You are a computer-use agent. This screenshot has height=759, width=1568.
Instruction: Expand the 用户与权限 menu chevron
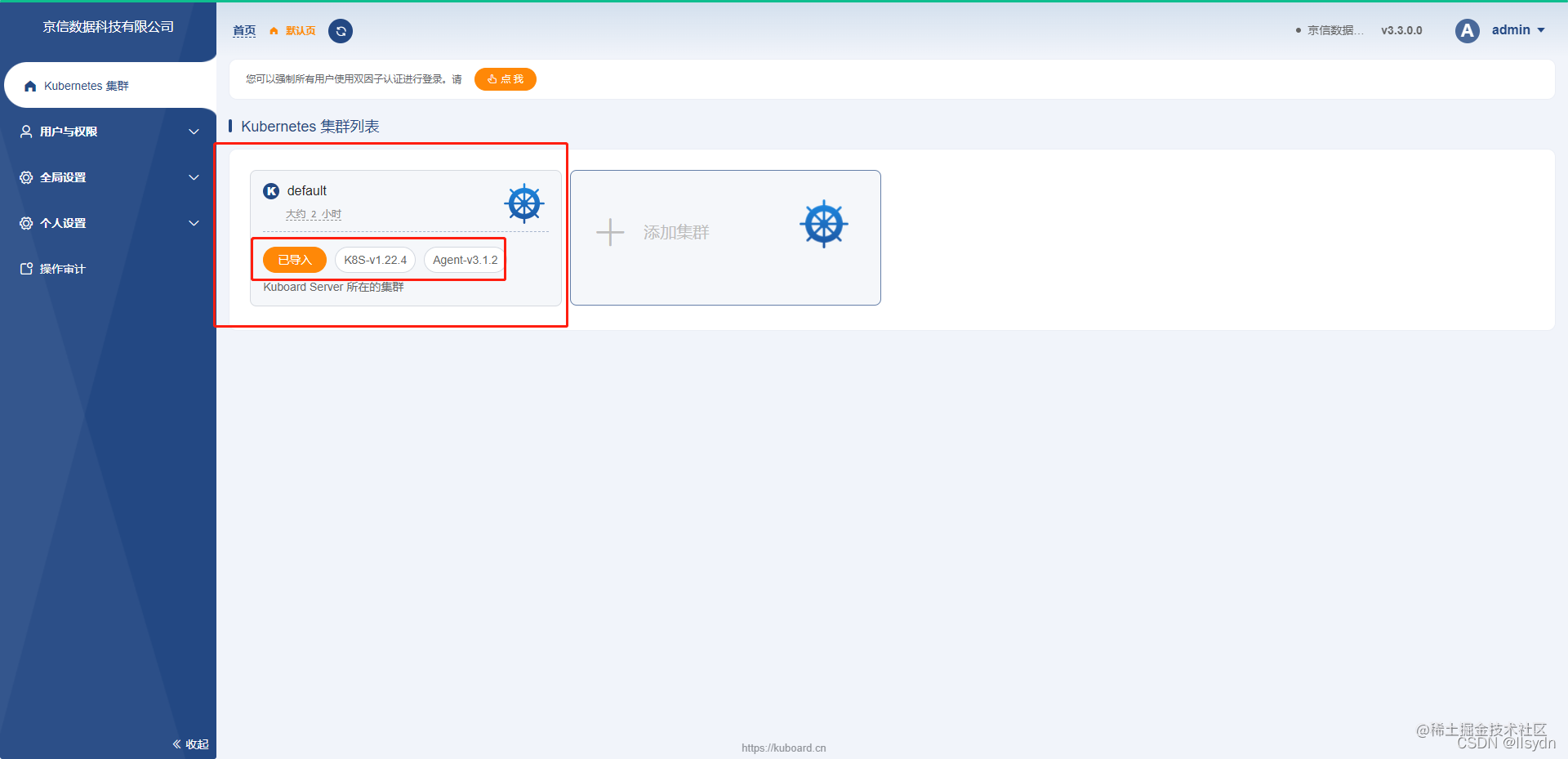tap(194, 132)
